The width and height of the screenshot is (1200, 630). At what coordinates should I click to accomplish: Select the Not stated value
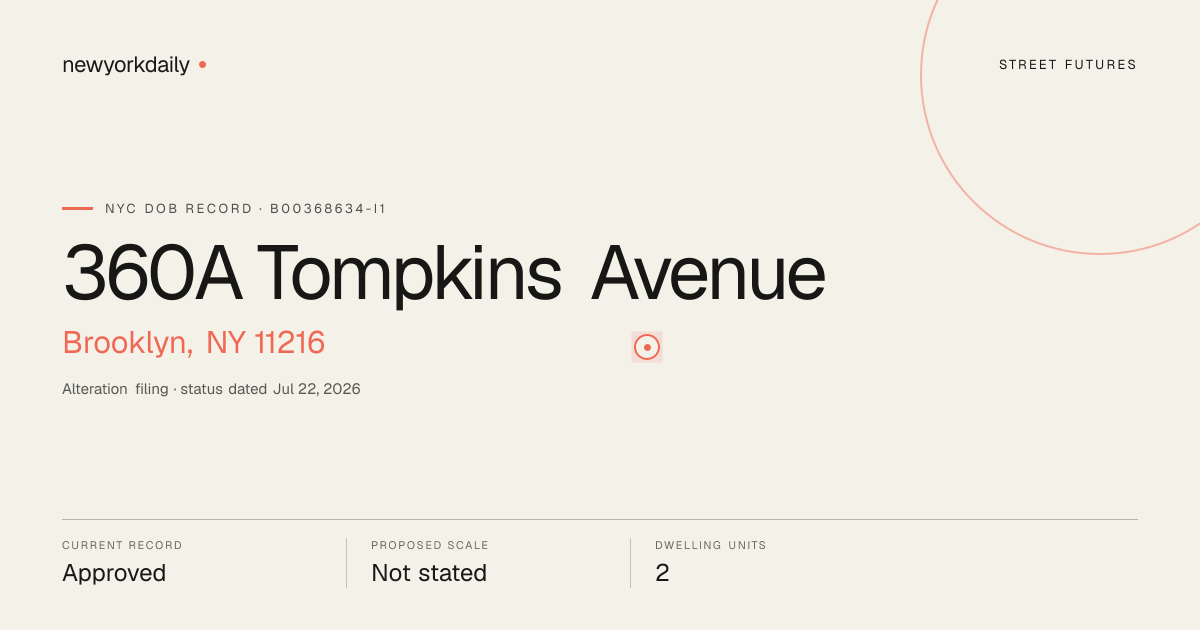pos(429,573)
